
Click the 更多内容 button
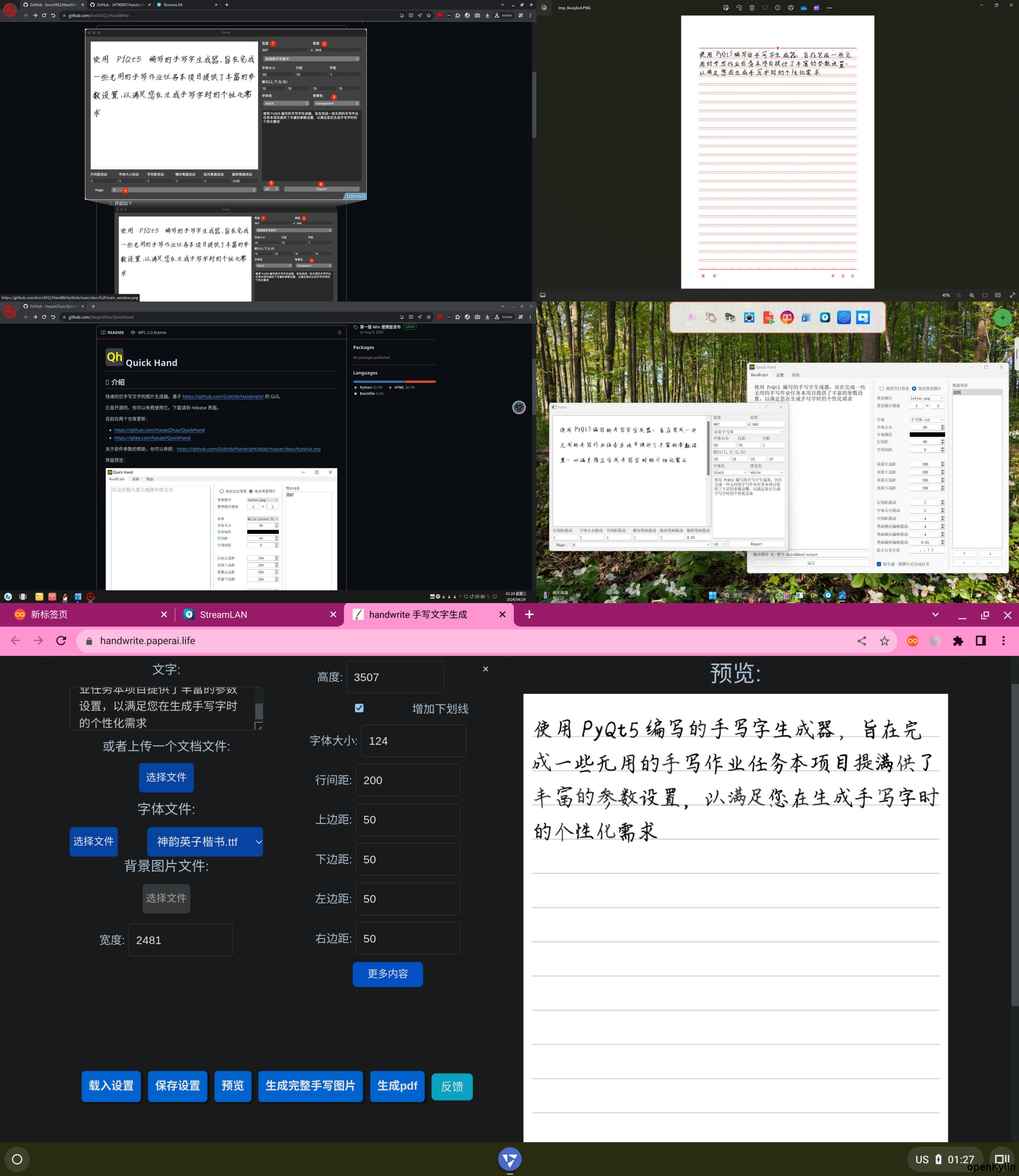[387, 974]
